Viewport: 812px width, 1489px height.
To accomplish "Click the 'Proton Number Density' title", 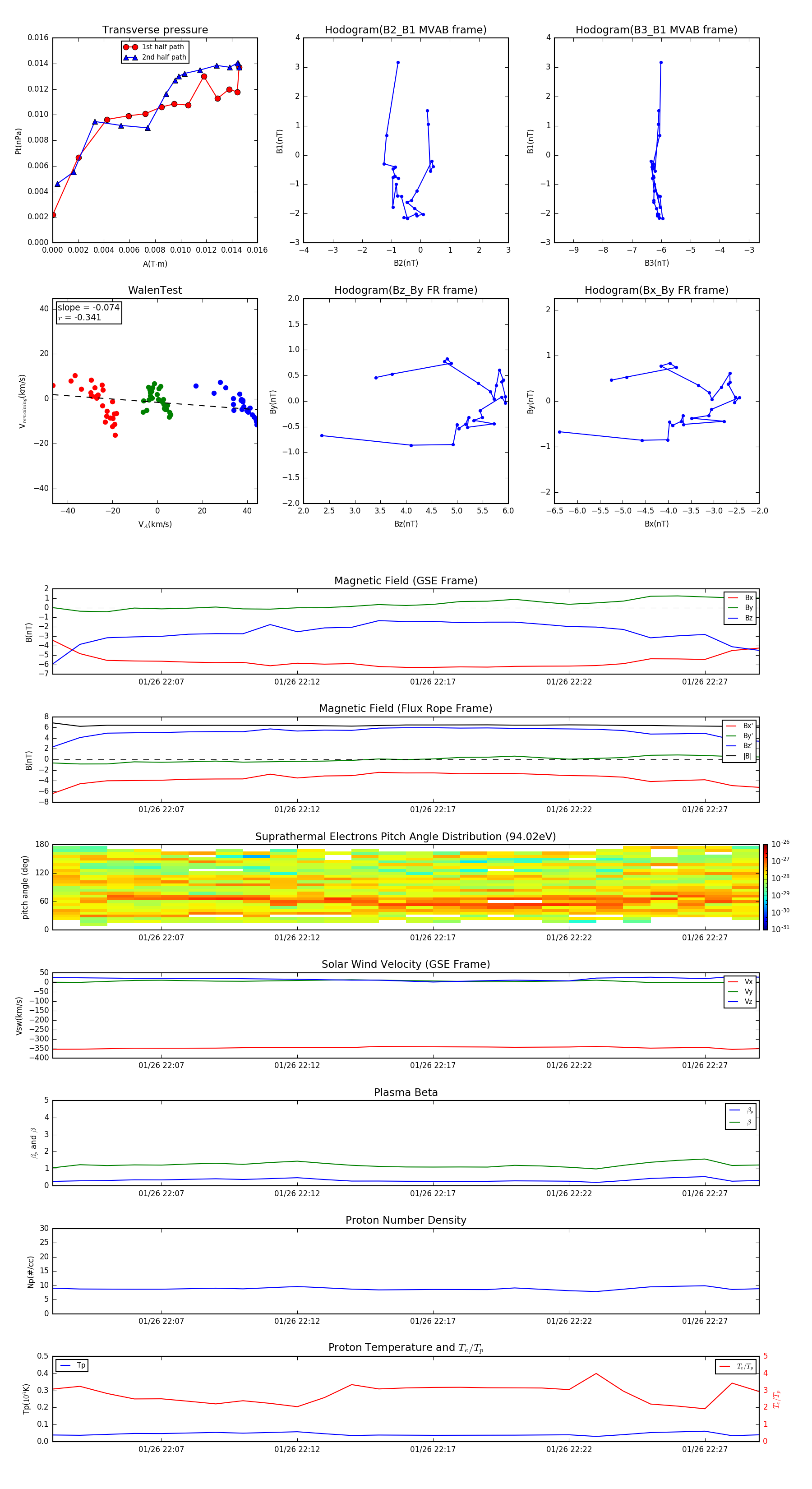I will 406,1220.
